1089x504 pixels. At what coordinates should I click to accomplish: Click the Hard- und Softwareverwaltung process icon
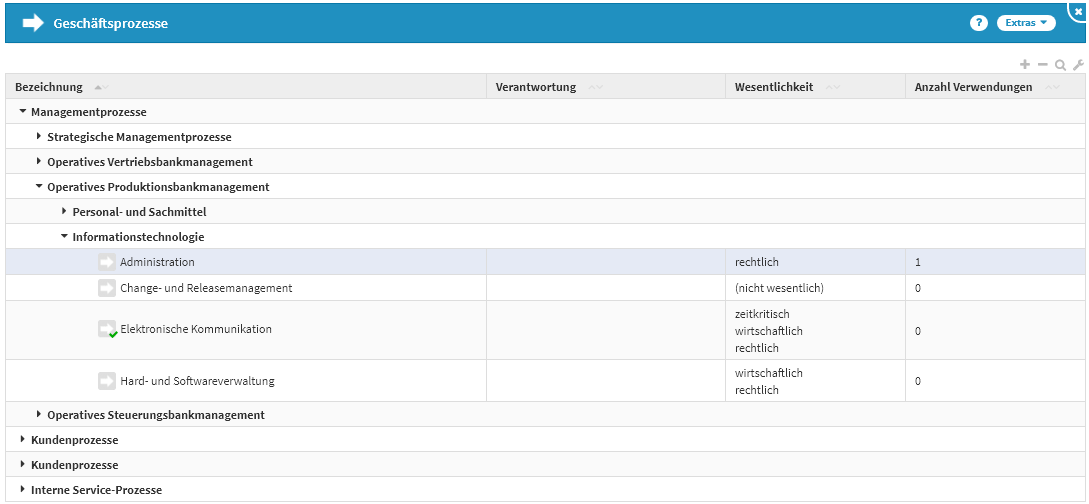107,381
